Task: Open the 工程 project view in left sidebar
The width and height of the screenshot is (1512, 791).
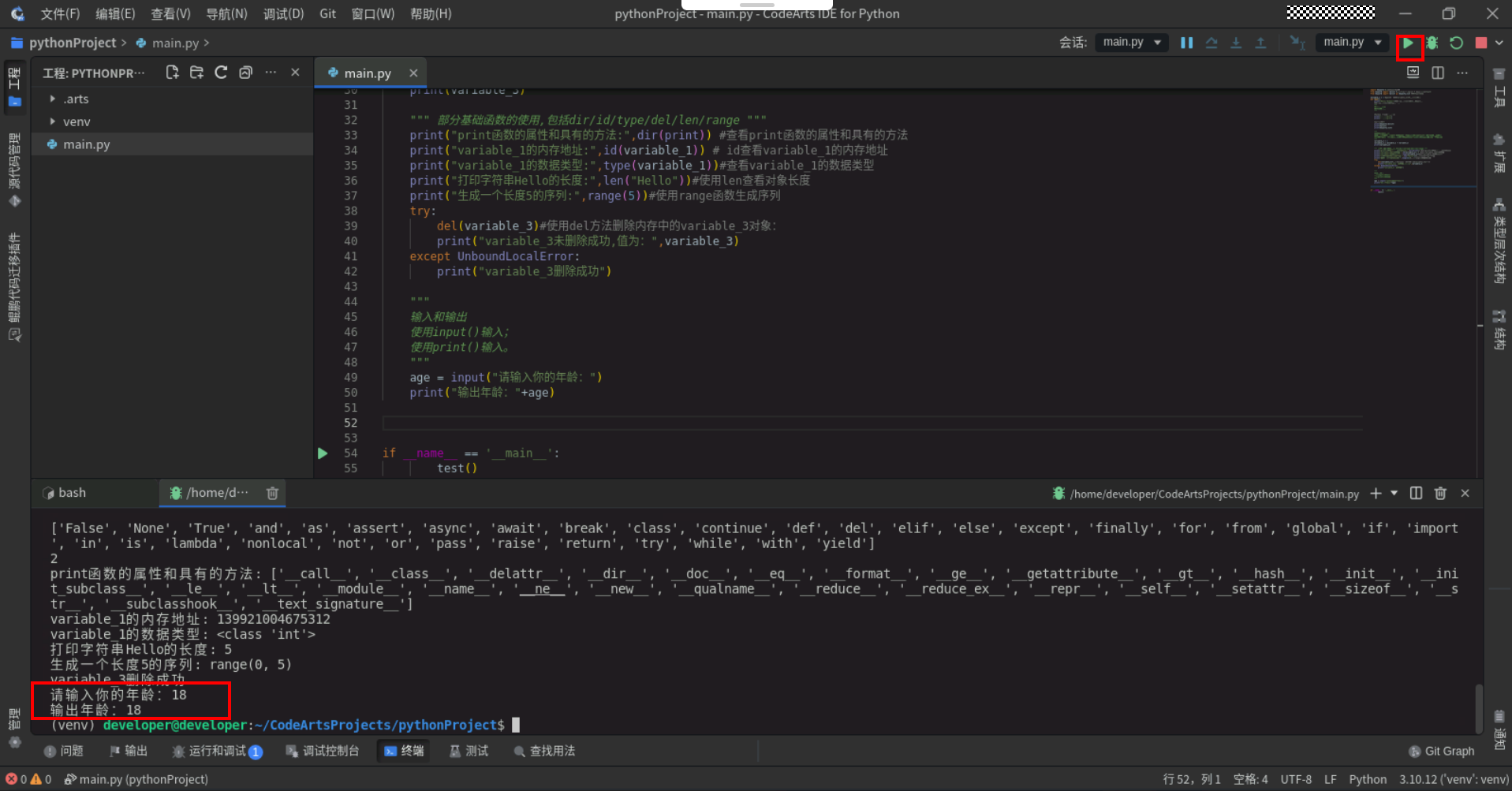Action: pos(15,87)
